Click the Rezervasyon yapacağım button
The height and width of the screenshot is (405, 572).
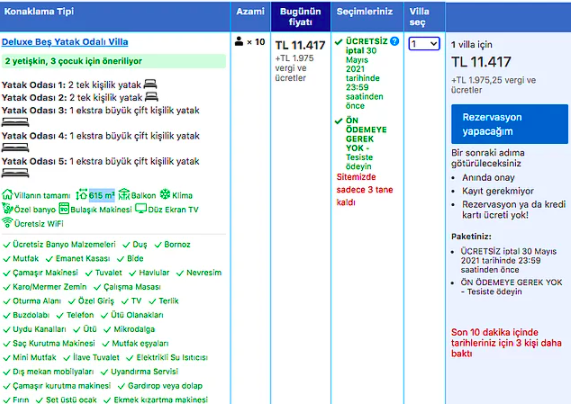[x=509, y=124]
